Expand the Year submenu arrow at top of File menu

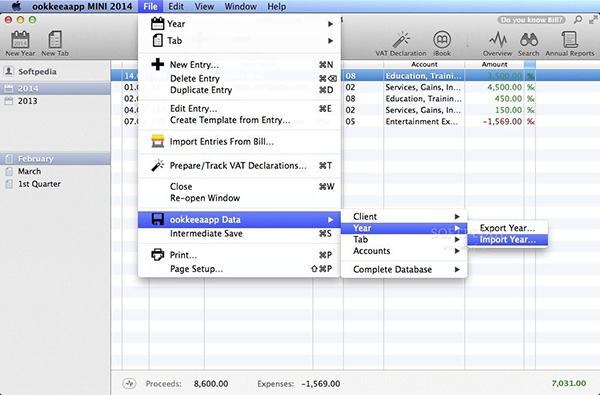330,24
